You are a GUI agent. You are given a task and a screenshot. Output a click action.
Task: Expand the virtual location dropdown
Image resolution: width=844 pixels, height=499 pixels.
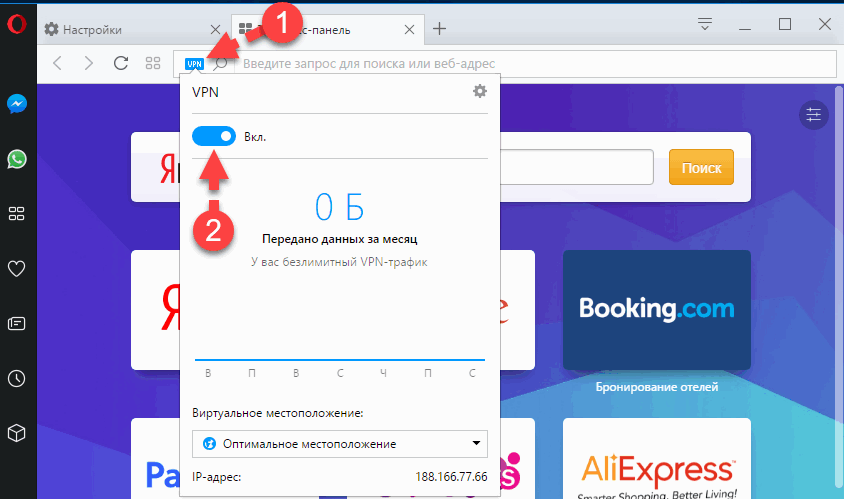coord(339,443)
